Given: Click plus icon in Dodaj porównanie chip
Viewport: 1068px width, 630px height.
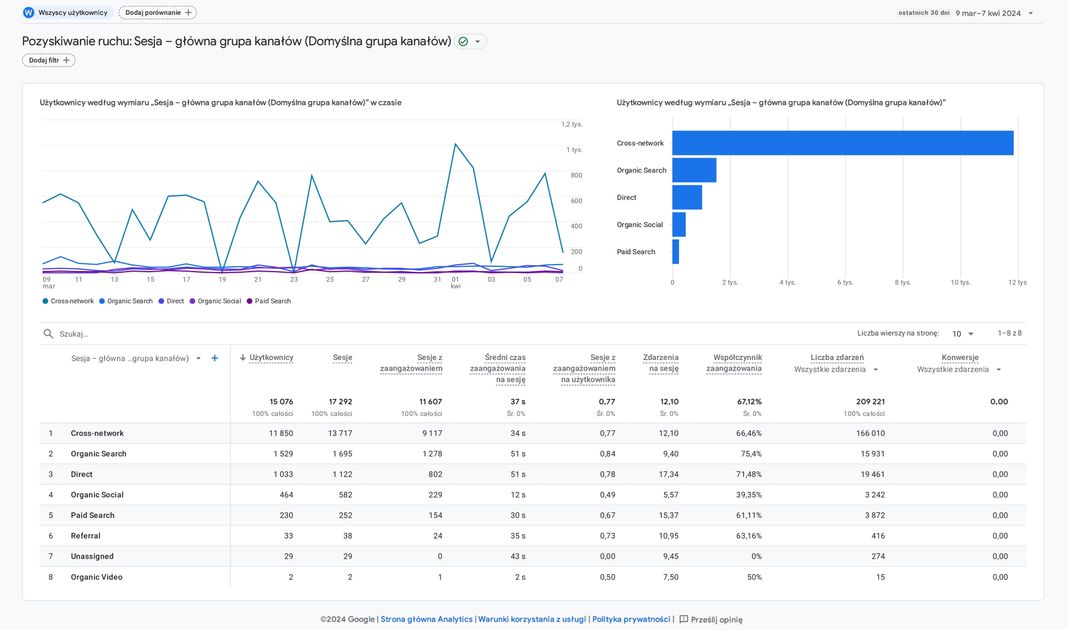Looking at the screenshot, I should [x=188, y=13].
